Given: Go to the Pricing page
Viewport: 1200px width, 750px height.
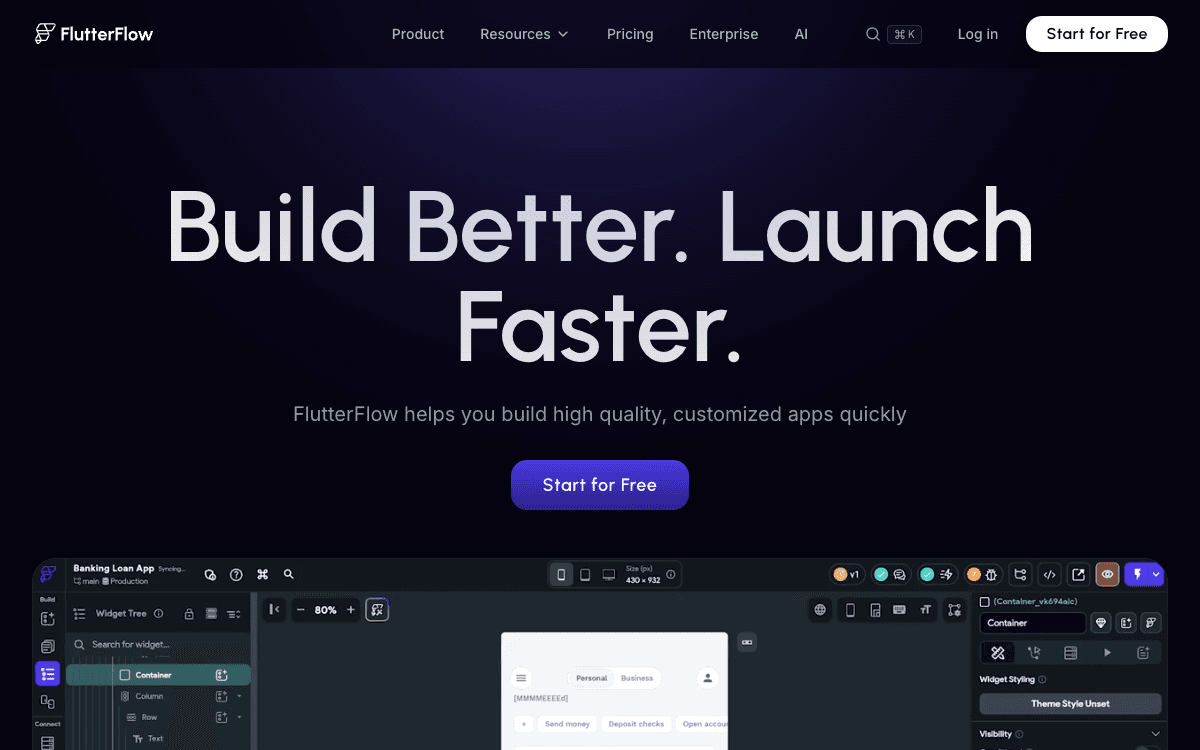Looking at the screenshot, I should tap(630, 34).
